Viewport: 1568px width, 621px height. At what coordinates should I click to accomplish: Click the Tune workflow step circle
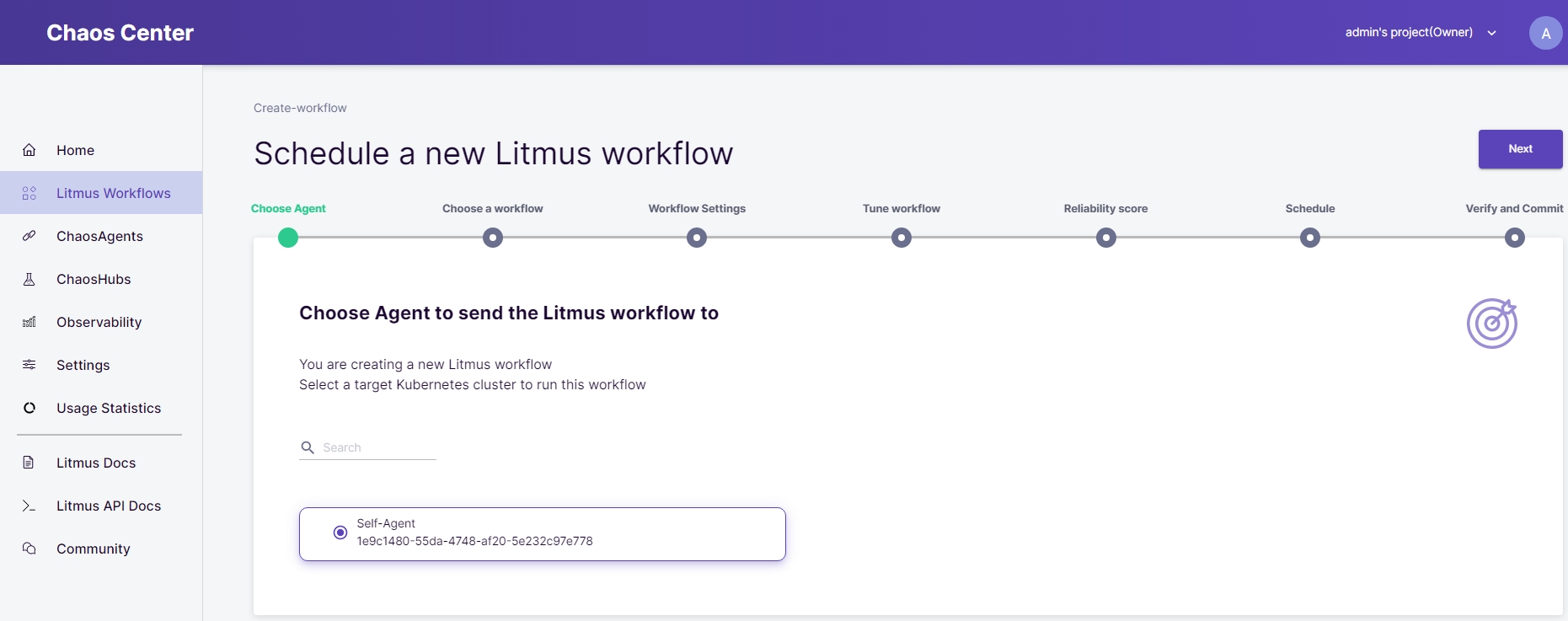click(x=902, y=238)
